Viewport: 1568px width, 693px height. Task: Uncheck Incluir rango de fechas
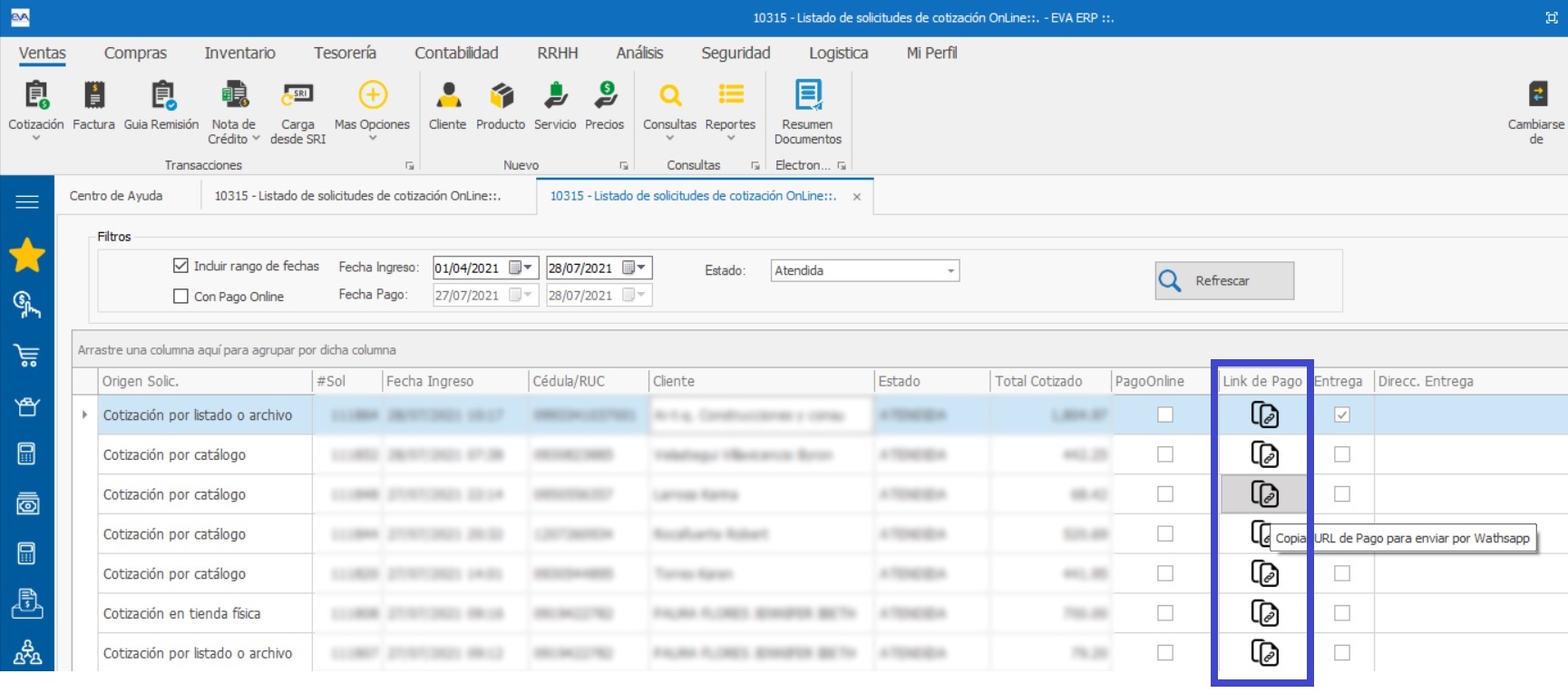coord(180,266)
